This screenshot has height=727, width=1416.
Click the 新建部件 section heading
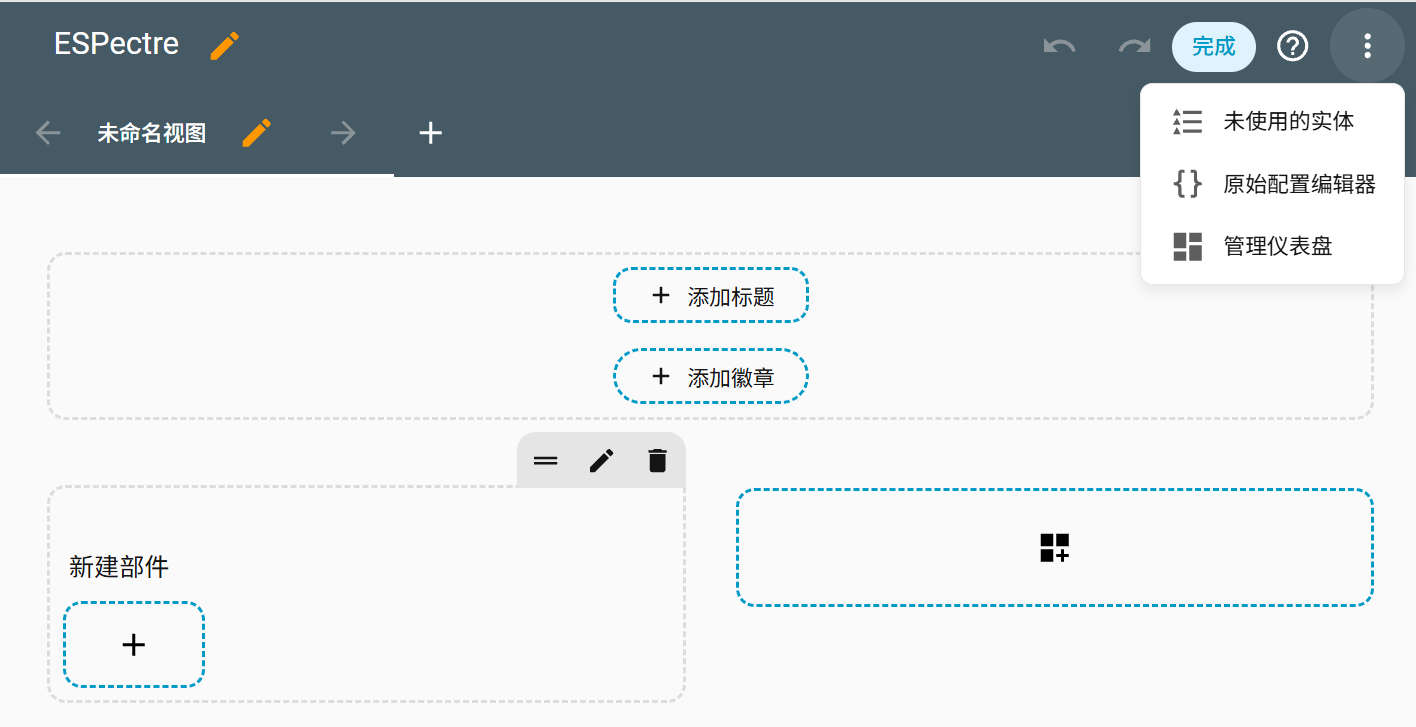[x=119, y=567]
